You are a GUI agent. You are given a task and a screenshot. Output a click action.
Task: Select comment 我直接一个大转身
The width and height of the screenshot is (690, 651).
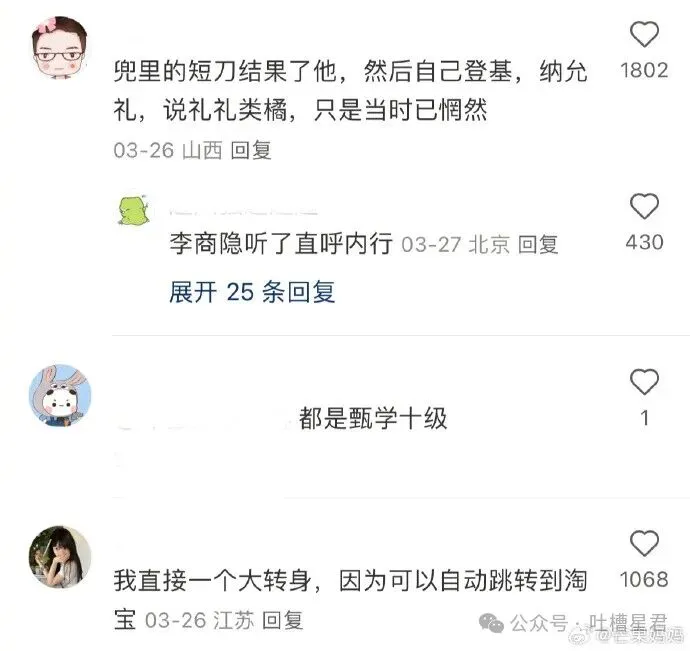click(x=213, y=580)
